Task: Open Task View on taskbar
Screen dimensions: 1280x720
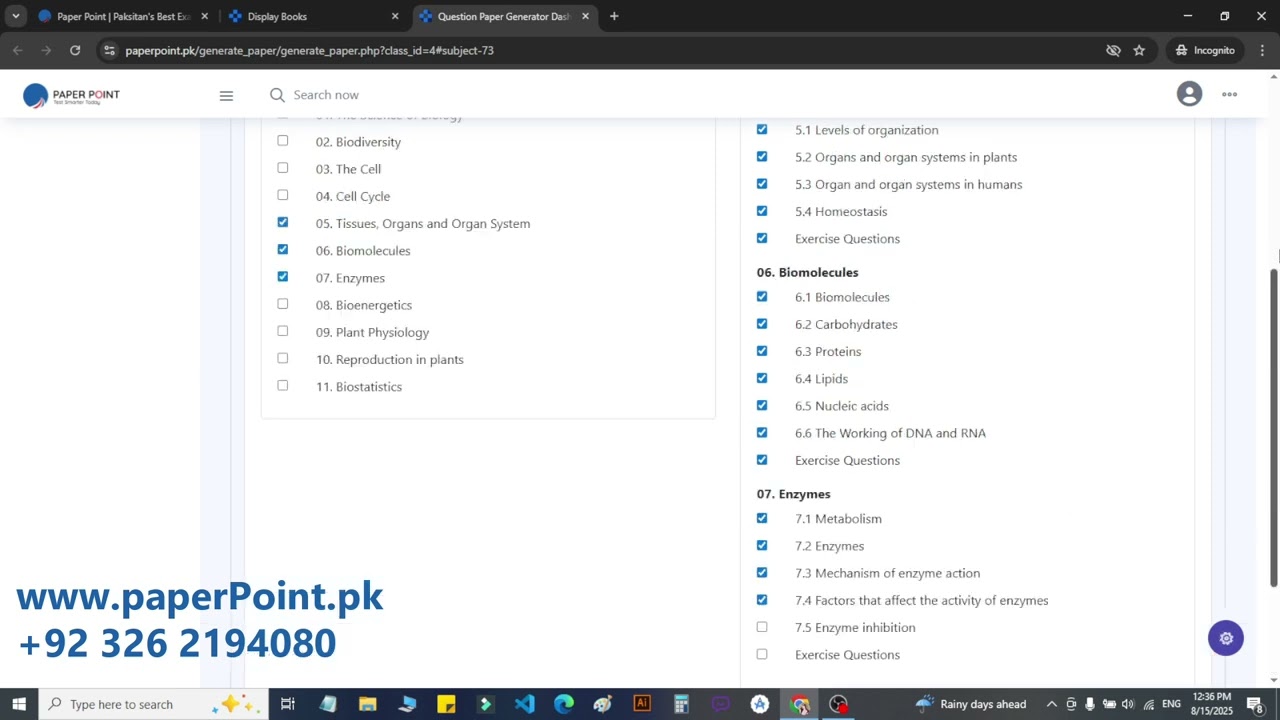Action: pos(287,704)
